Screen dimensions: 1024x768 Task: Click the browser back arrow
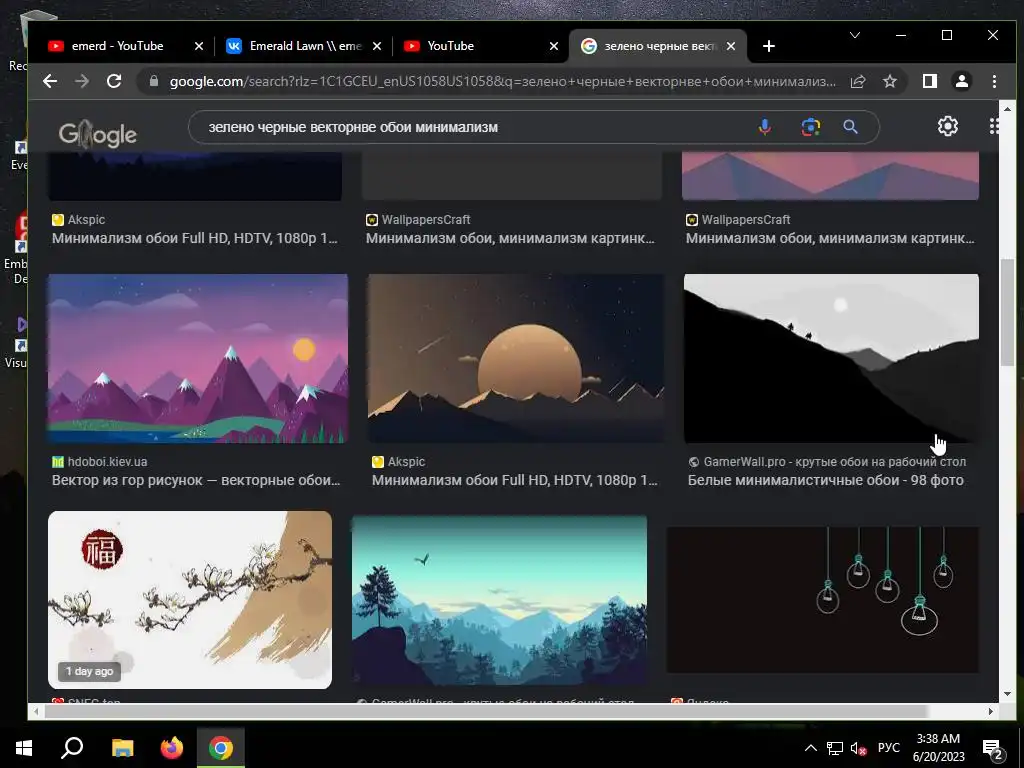tap(50, 81)
